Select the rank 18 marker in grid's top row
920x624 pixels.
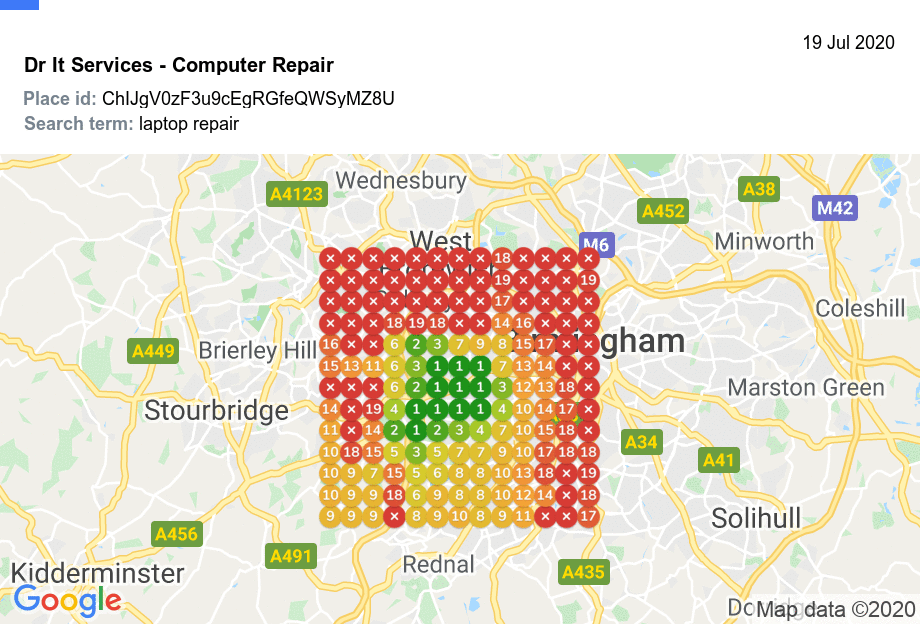click(x=503, y=258)
